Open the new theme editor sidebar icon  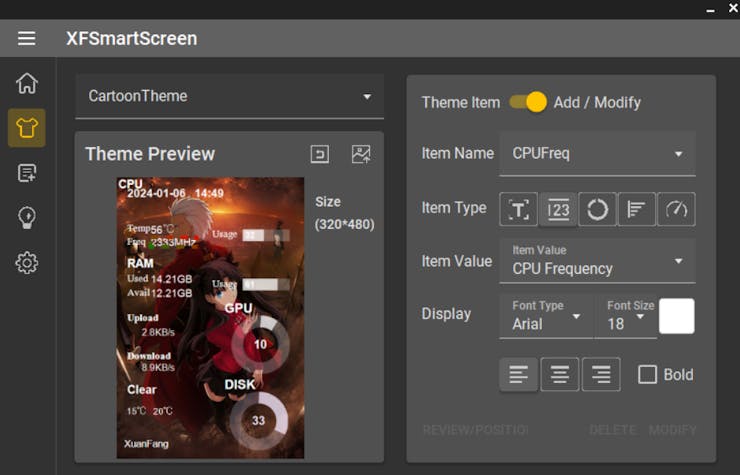[x=27, y=173]
